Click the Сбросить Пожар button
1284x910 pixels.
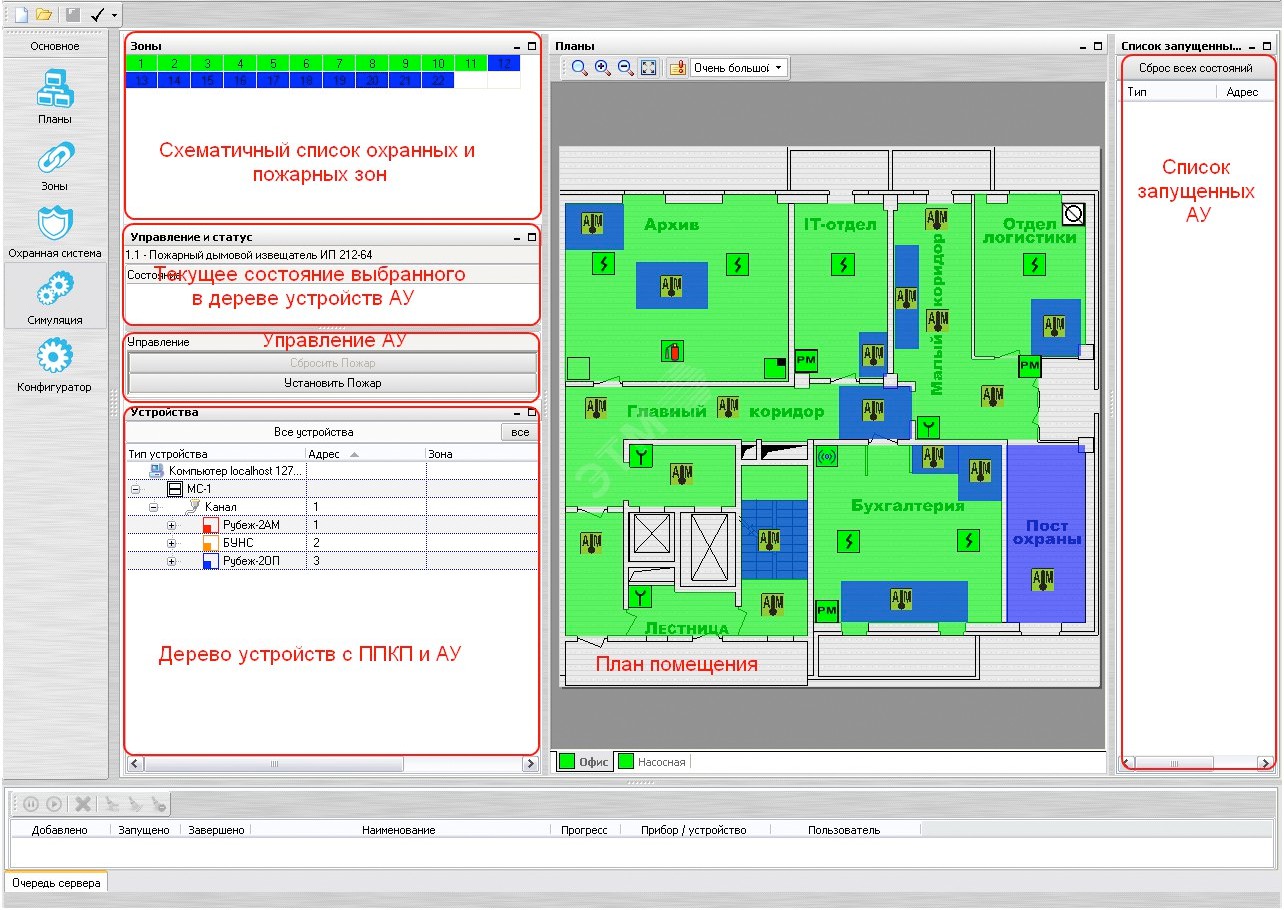tap(334, 364)
